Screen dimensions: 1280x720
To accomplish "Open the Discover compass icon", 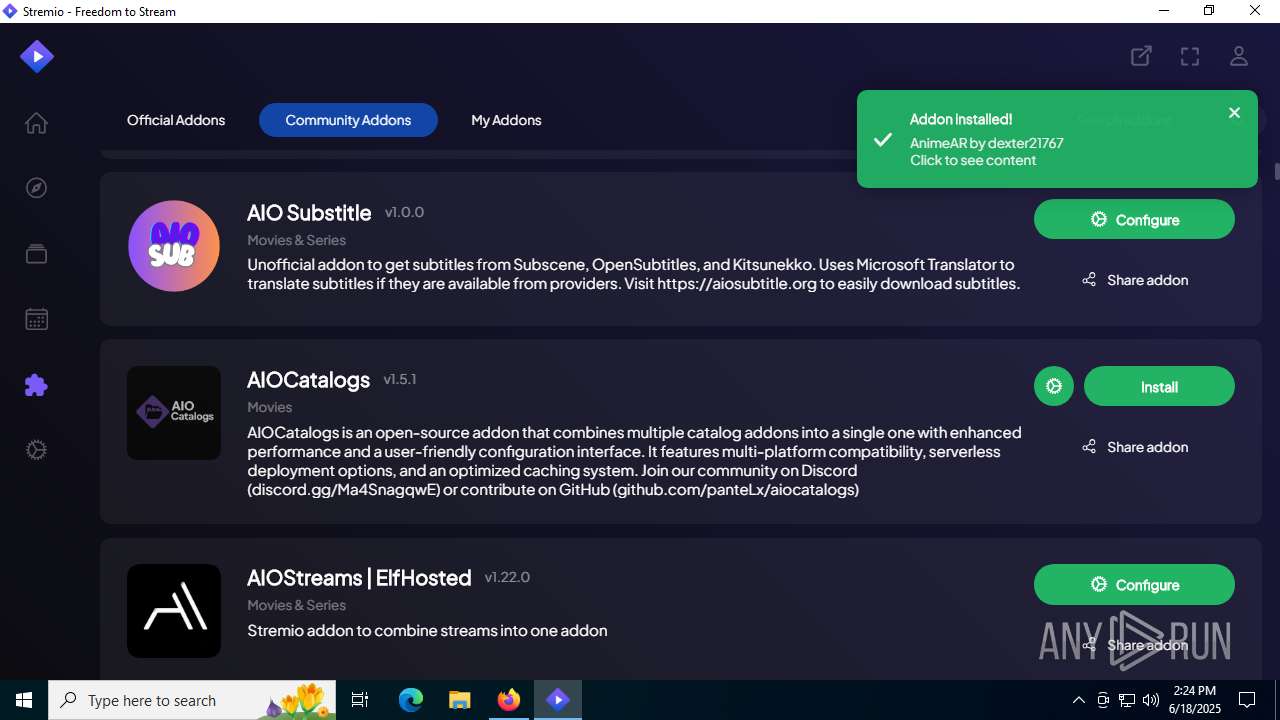I will 36,188.
